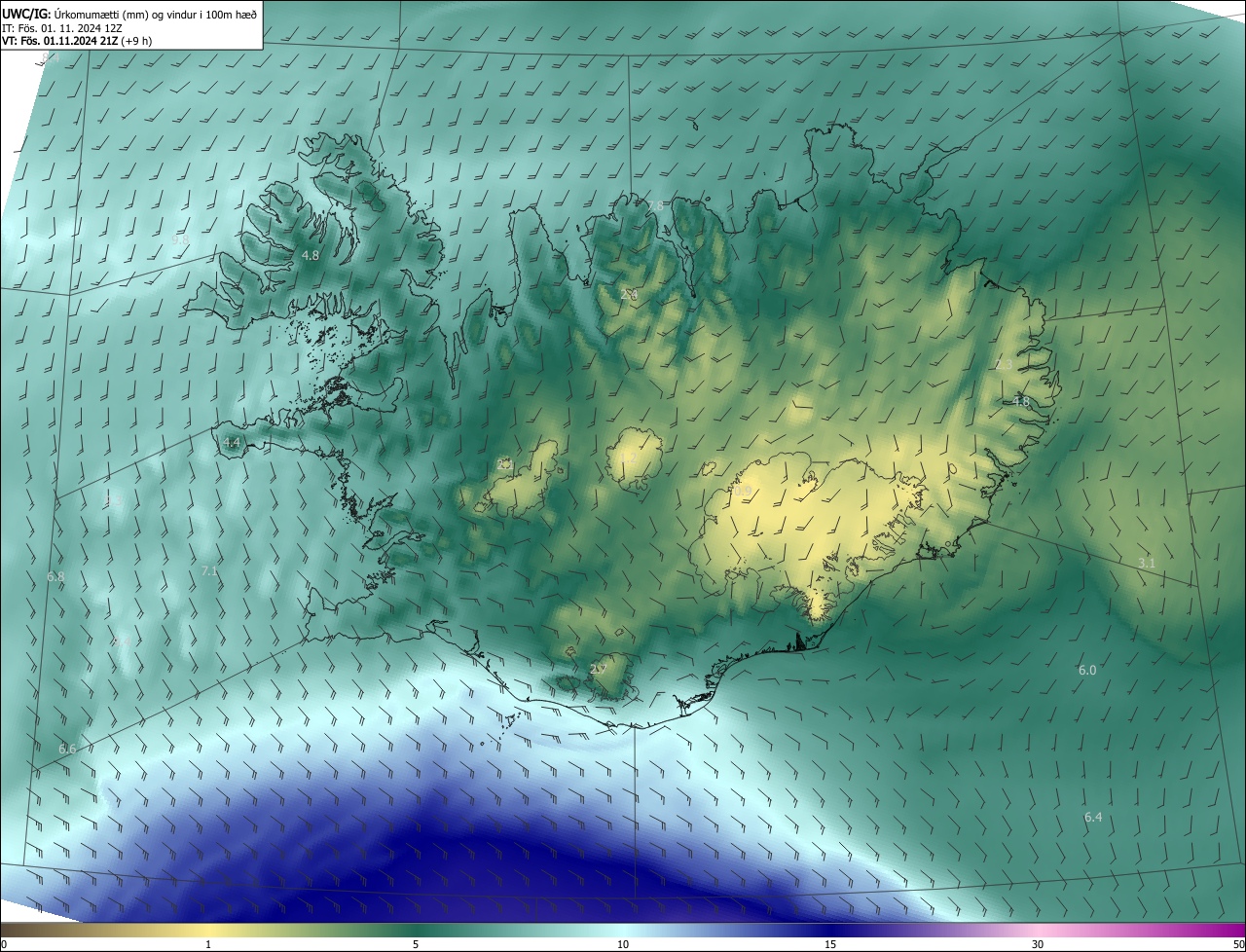Click the 6.6 value off the southwest coast

[x=67, y=749]
